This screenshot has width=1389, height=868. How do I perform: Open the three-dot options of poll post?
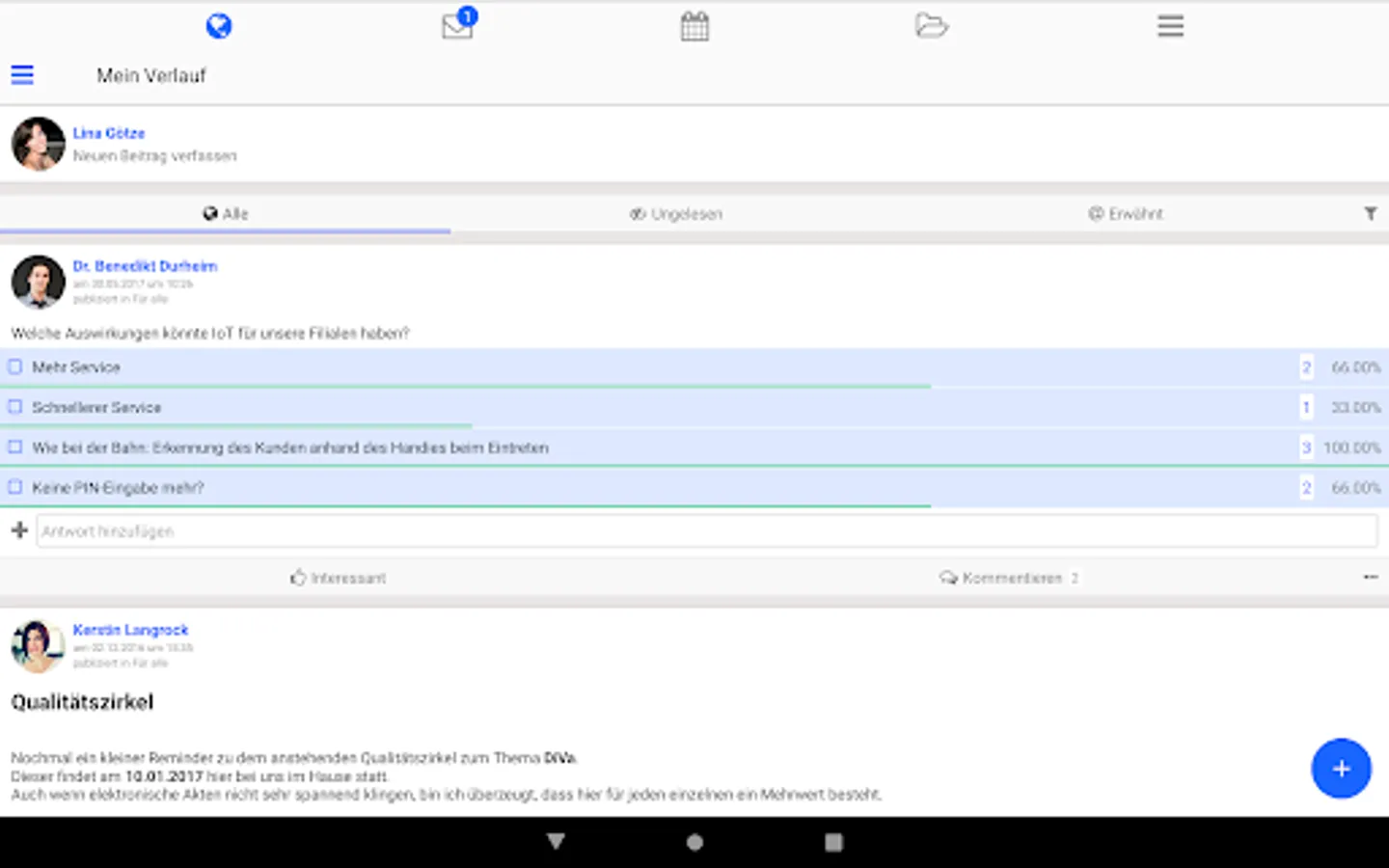(x=1370, y=577)
